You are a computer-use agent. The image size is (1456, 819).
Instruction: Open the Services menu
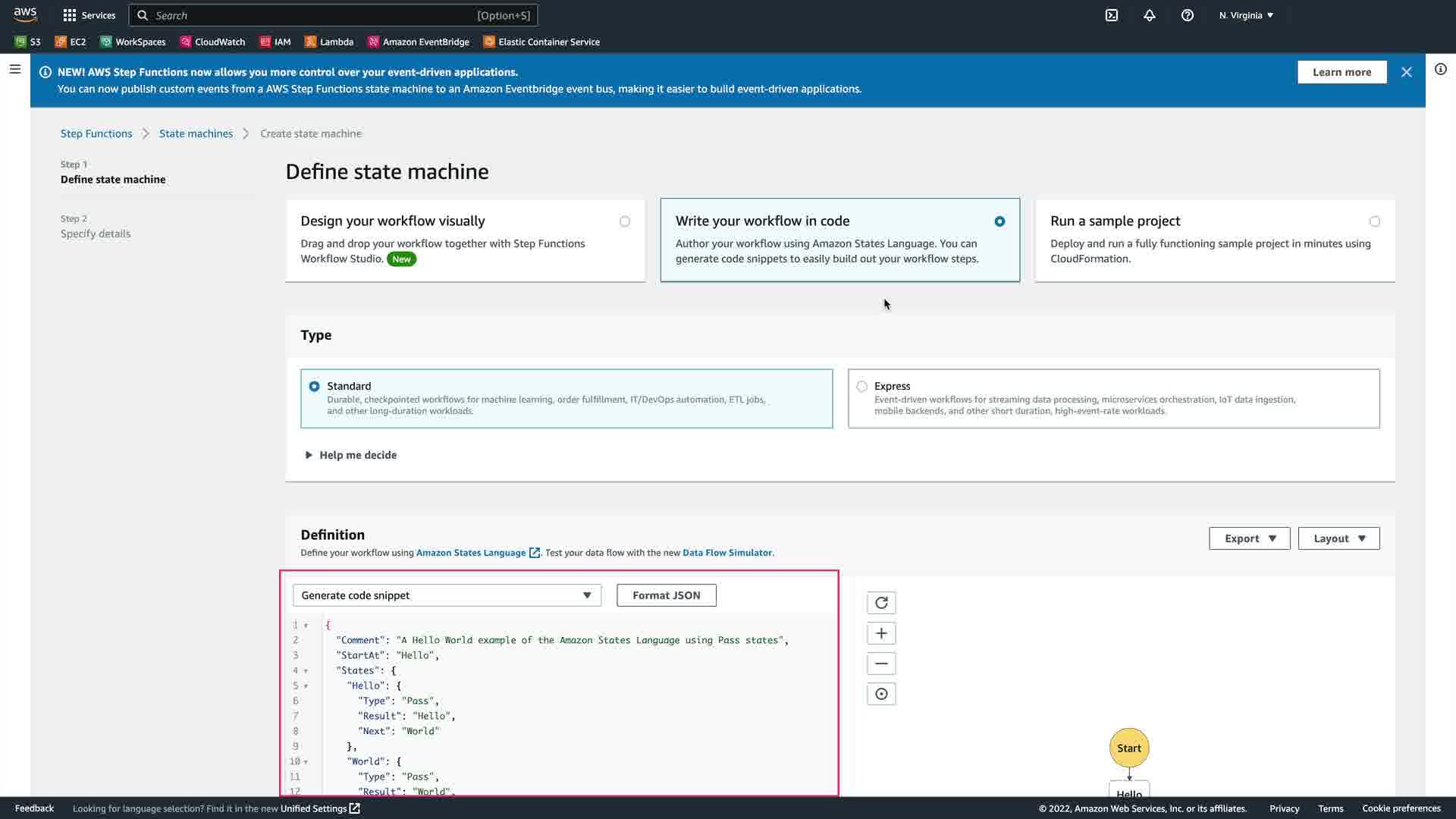tap(89, 15)
